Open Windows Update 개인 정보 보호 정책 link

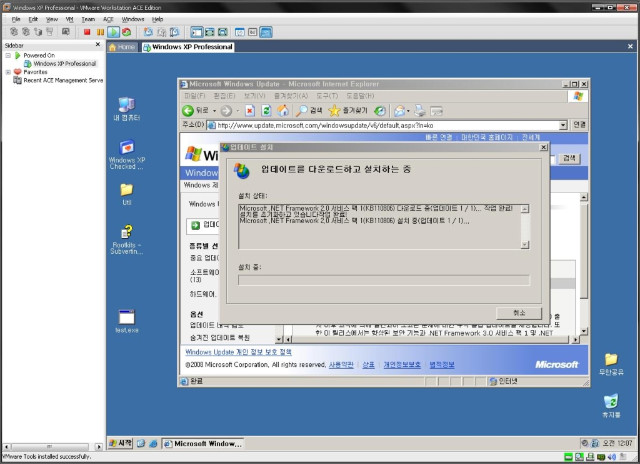click(x=238, y=352)
